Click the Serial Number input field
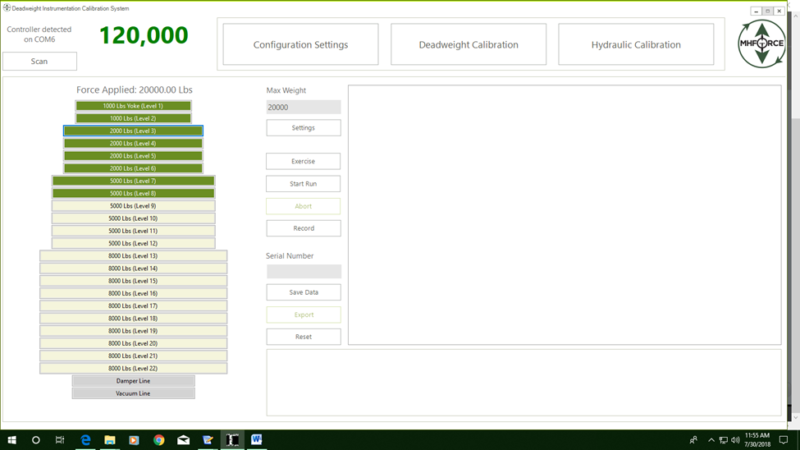Image resolution: width=800 pixels, height=450 pixels. 304,271
